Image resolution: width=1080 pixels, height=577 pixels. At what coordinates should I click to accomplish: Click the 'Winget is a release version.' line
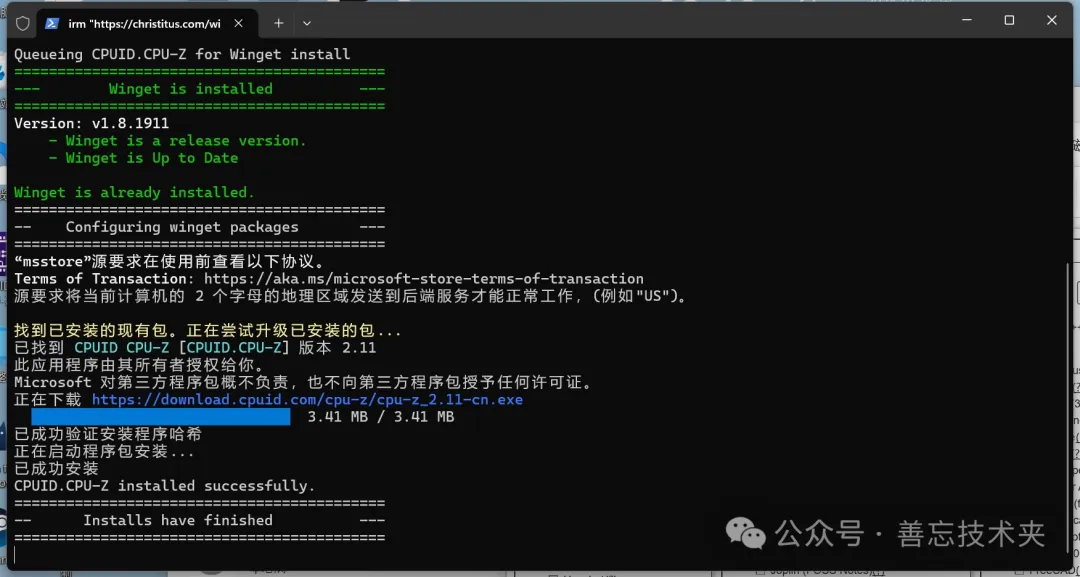[177, 140]
